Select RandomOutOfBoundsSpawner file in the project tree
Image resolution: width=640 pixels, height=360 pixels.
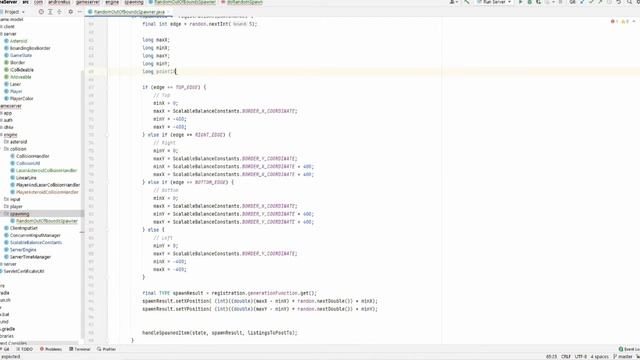point(47,221)
